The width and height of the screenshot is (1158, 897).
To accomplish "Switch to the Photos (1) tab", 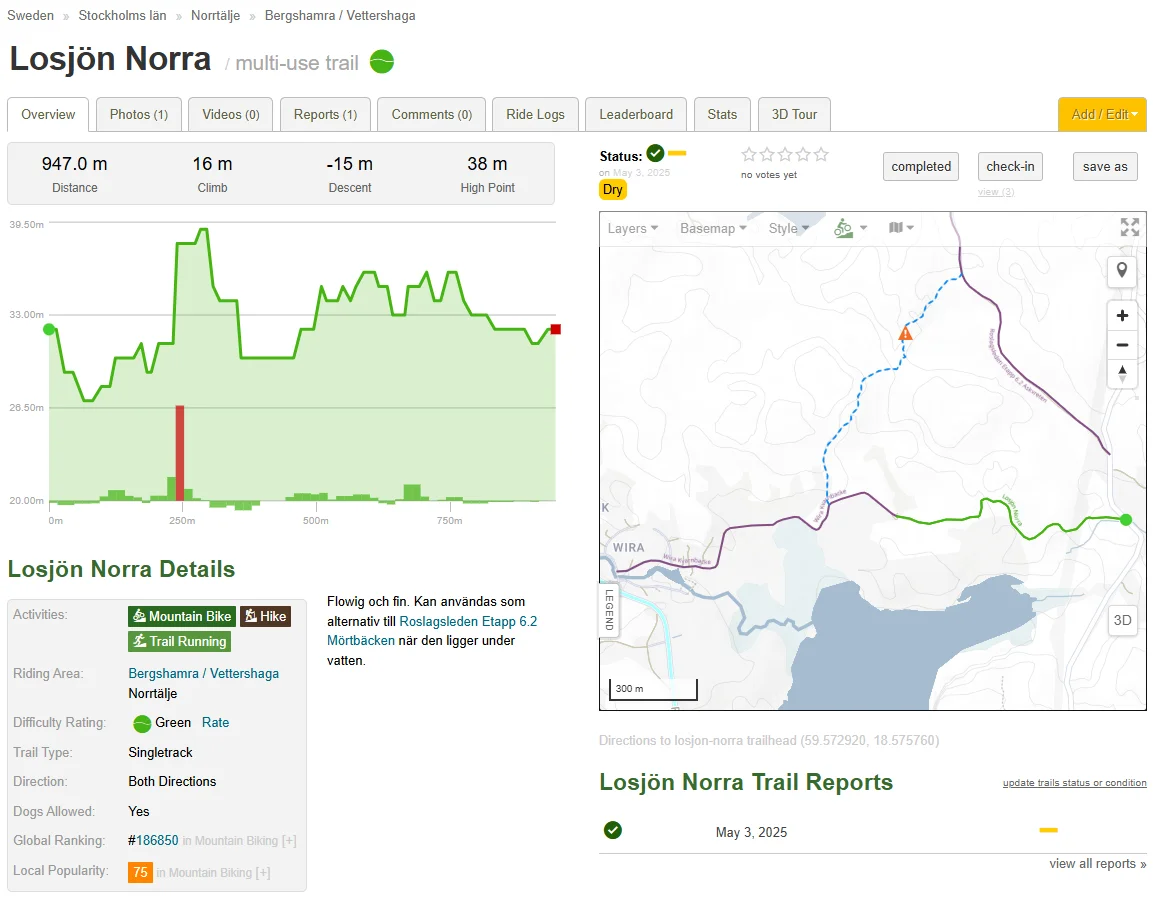I will (x=138, y=115).
